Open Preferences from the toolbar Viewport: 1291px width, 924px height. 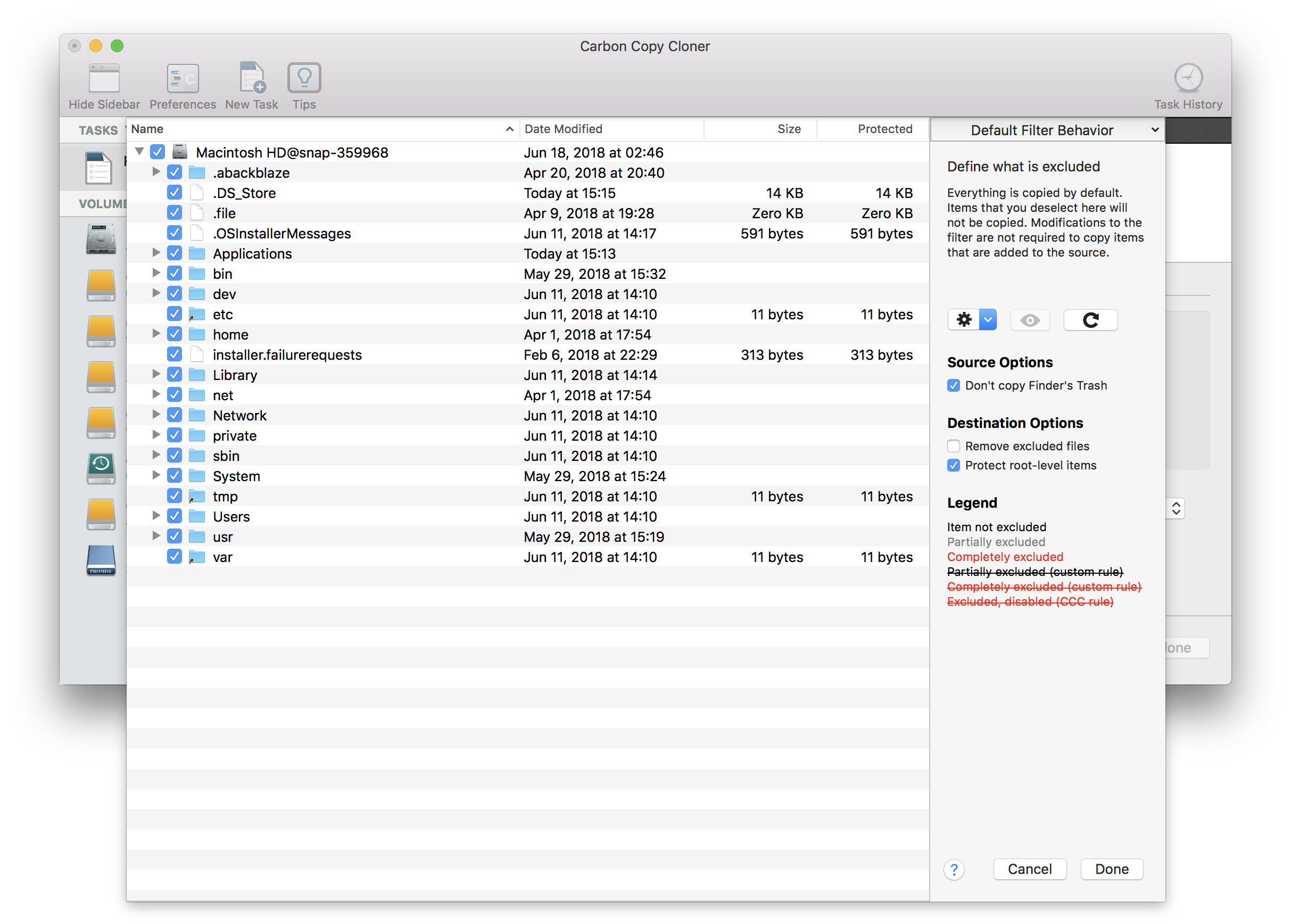(x=183, y=79)
